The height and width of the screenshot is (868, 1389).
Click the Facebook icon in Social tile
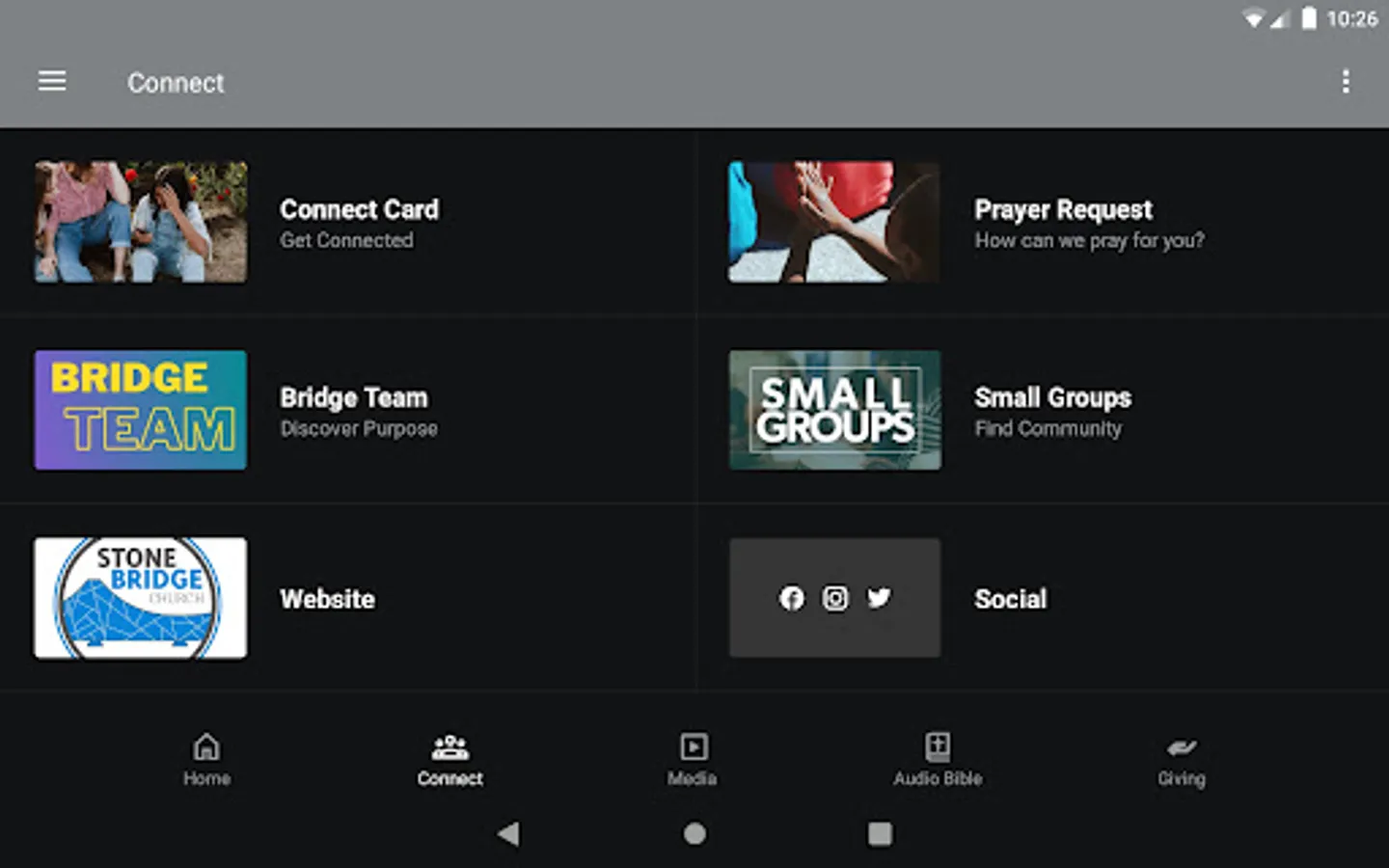(791, 598)
